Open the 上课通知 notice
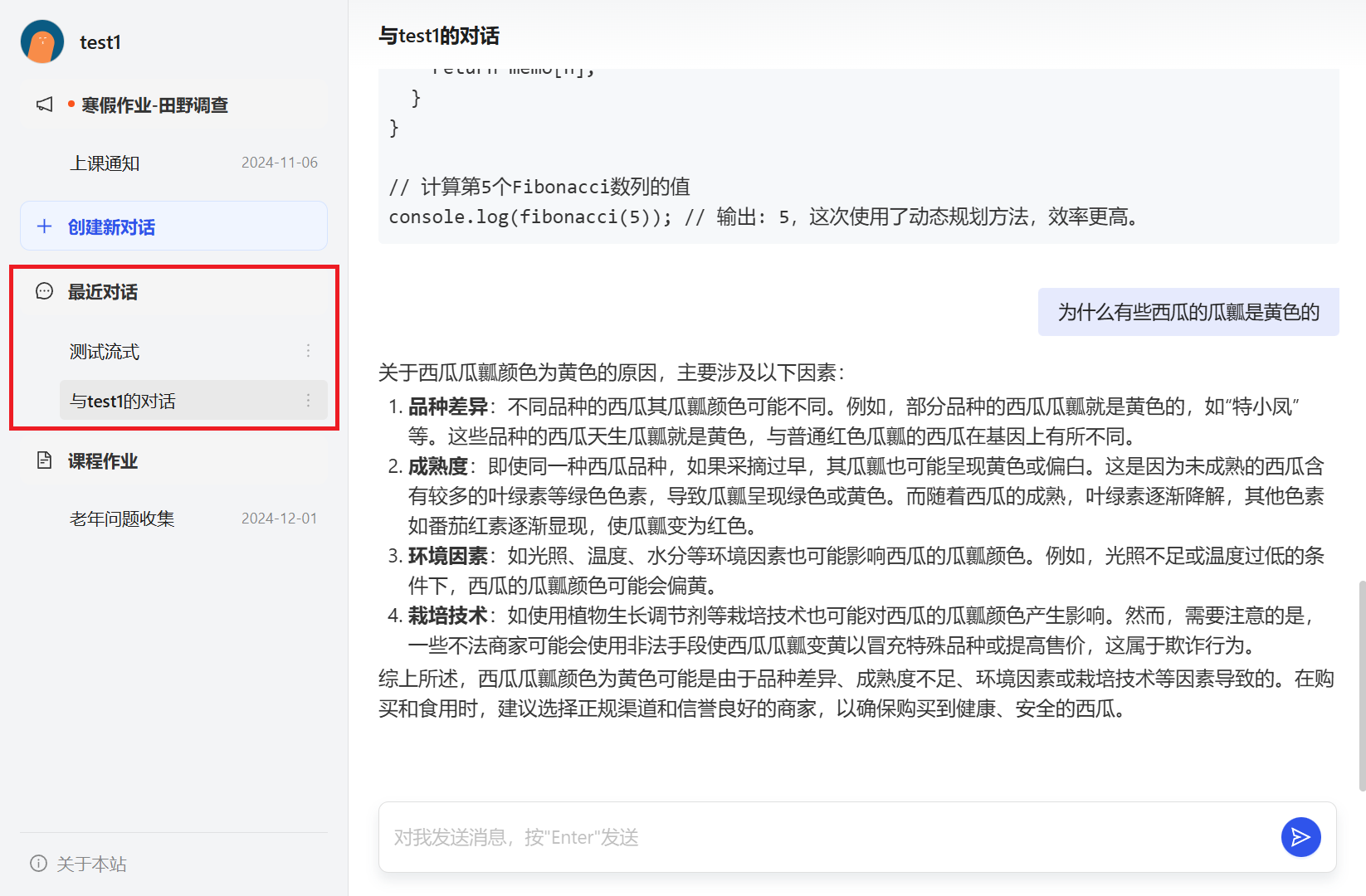 pyautogui.click(x=193, y=163)
